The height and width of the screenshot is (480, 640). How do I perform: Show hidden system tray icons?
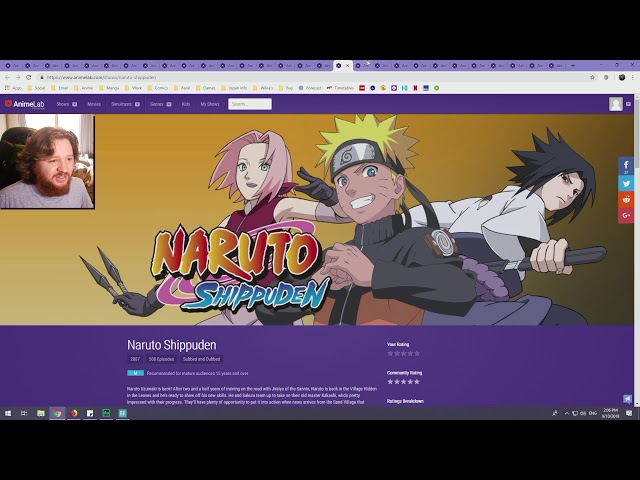click(567, 413)
